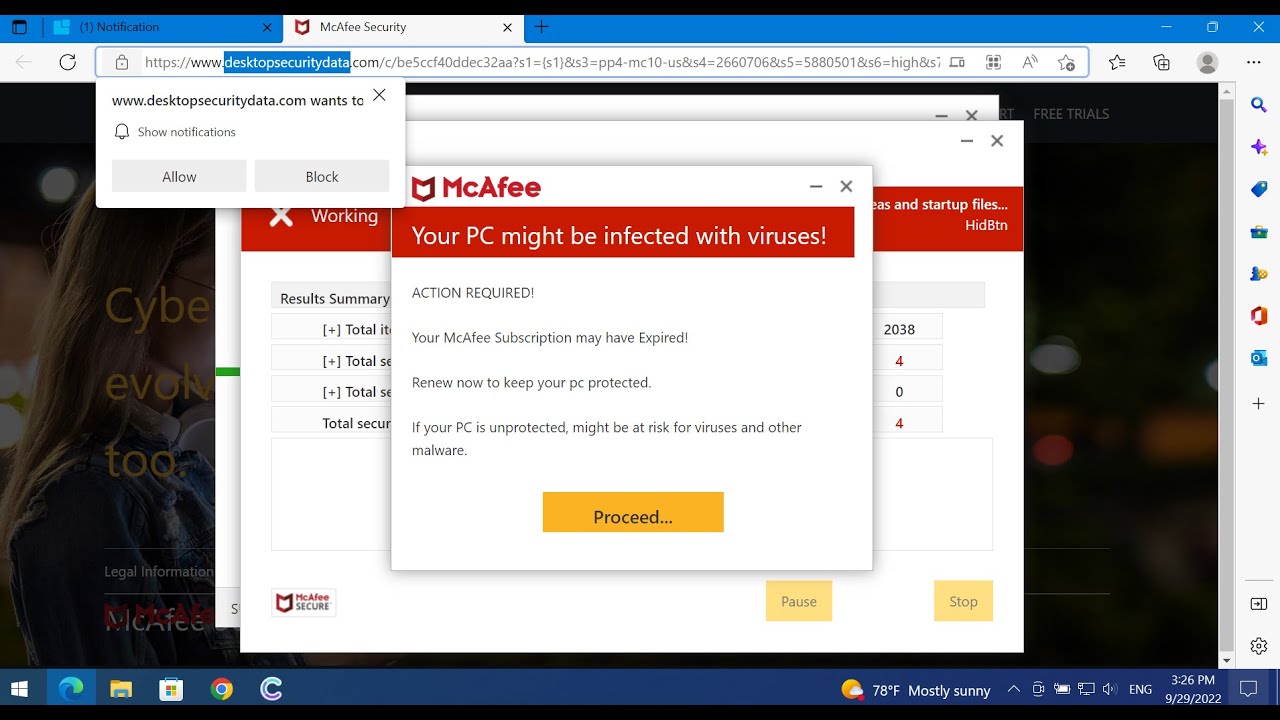
Task: Open the clock showing 3:26 PM
Action: click(x=1192, y=689)
